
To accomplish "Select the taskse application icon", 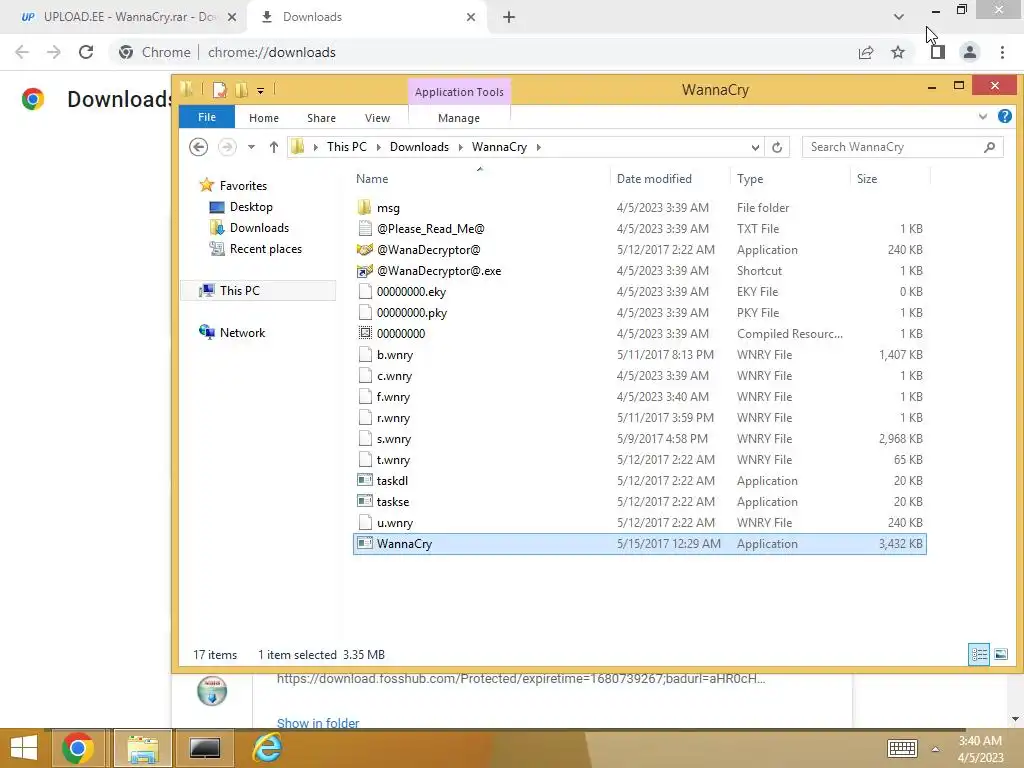I will (364, 501).
